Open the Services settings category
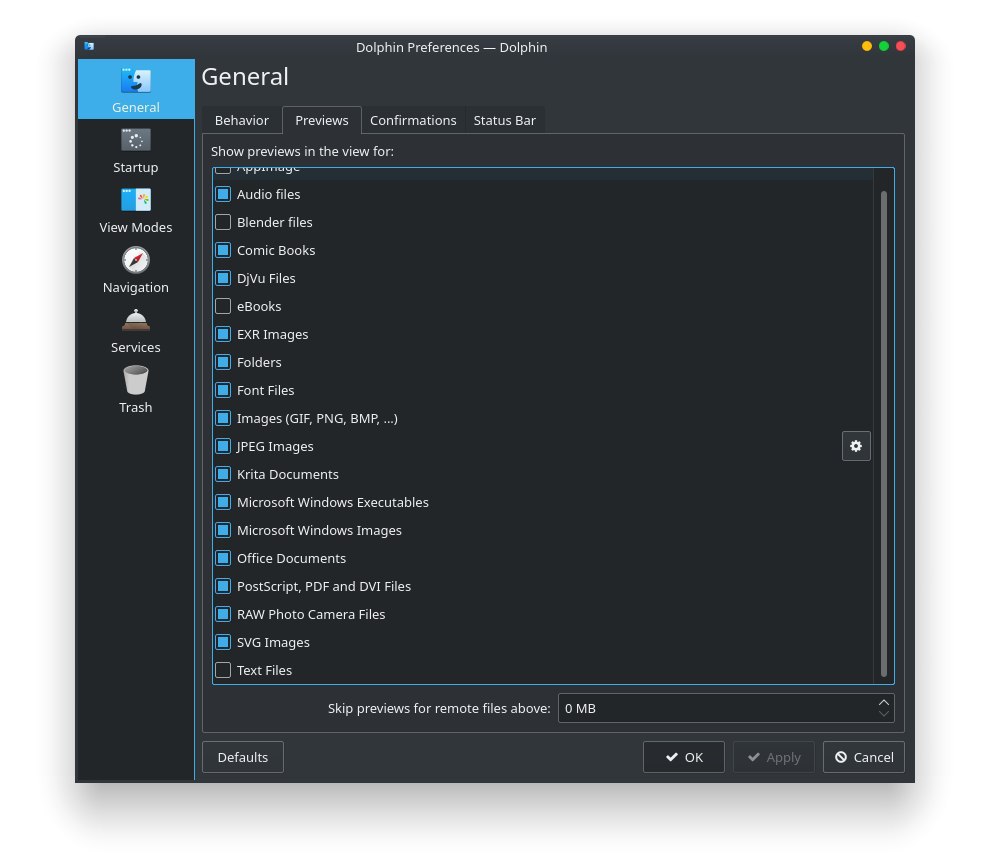This screenshot has height=868, width=990. 135,330
